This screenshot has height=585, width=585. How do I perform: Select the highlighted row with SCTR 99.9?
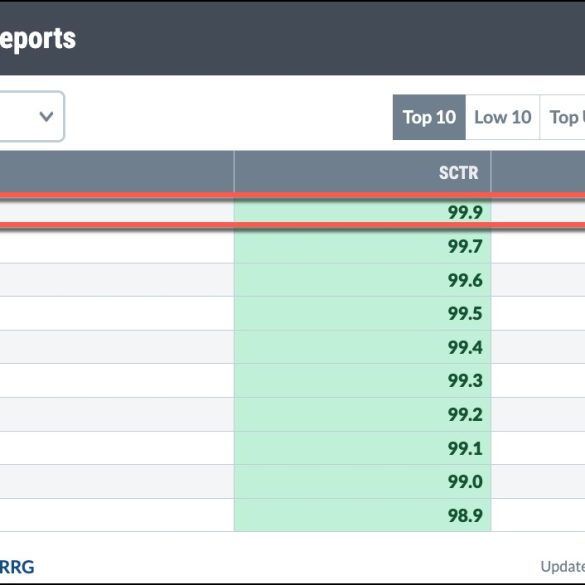[292, 211]
